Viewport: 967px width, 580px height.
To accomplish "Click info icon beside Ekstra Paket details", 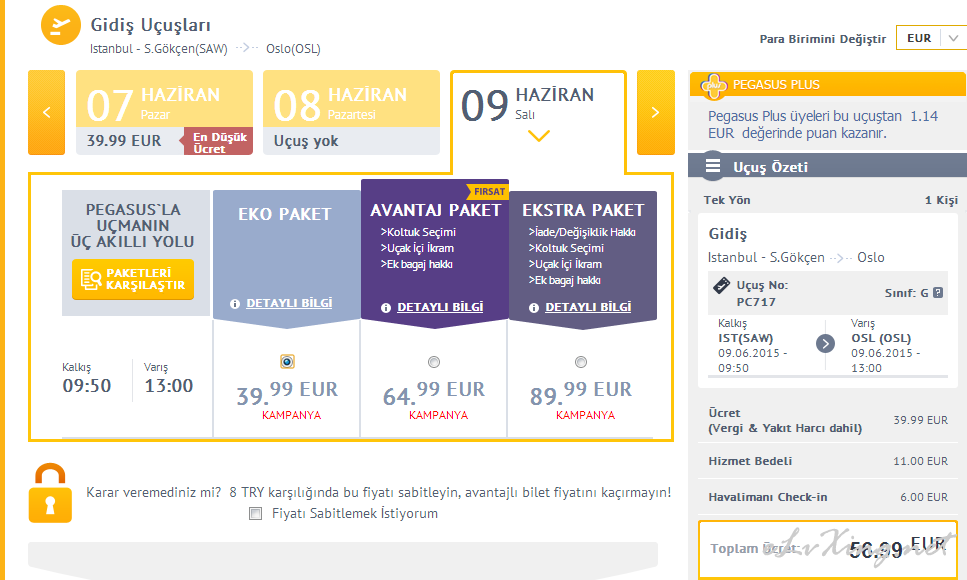I will click(x=534, y=307).
